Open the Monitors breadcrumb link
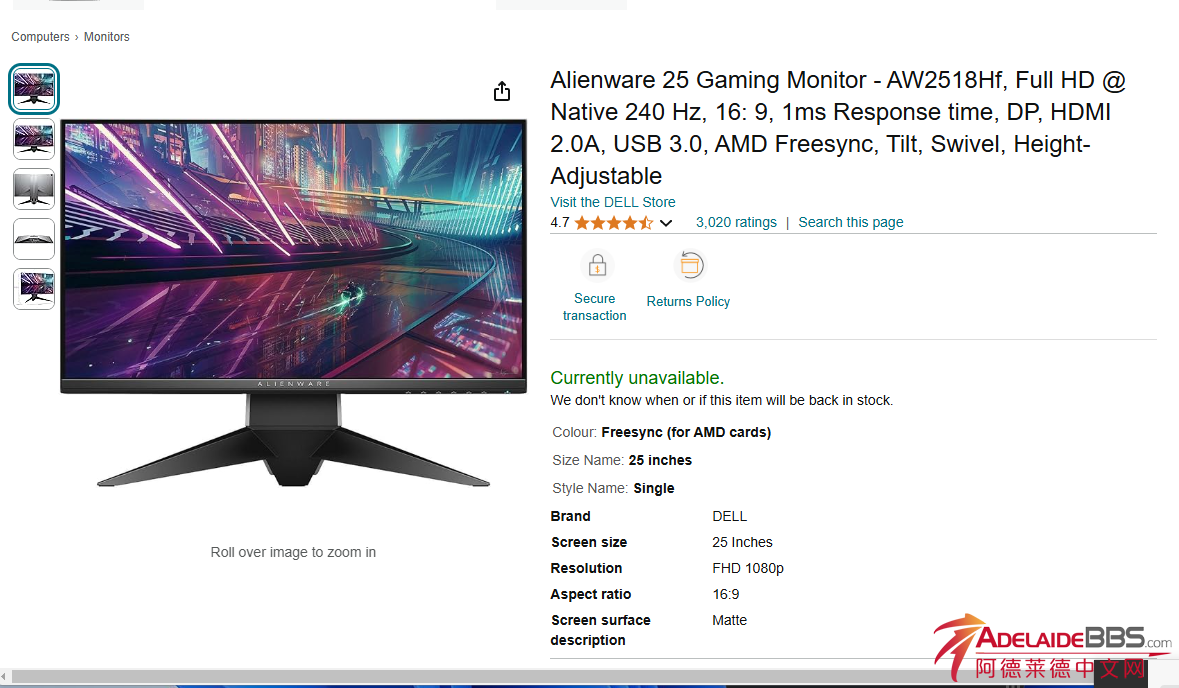The image size is (1179, 688). pos(107,37)
